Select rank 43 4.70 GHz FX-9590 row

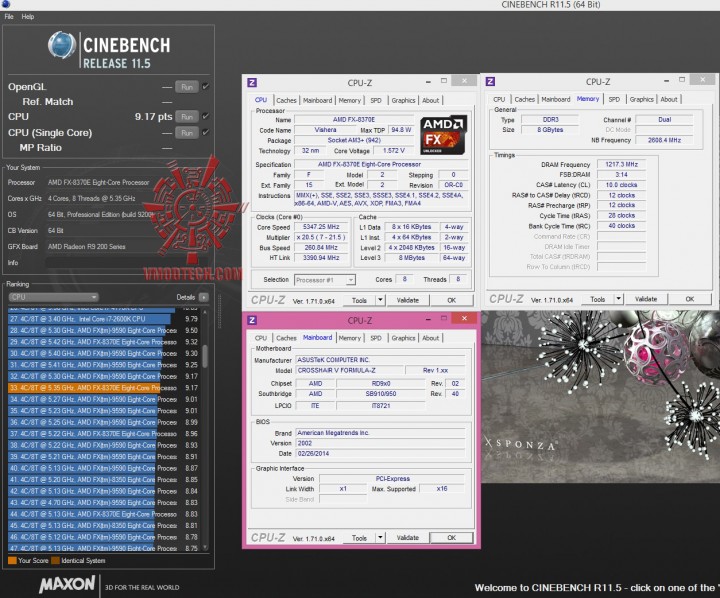point(104,502)
